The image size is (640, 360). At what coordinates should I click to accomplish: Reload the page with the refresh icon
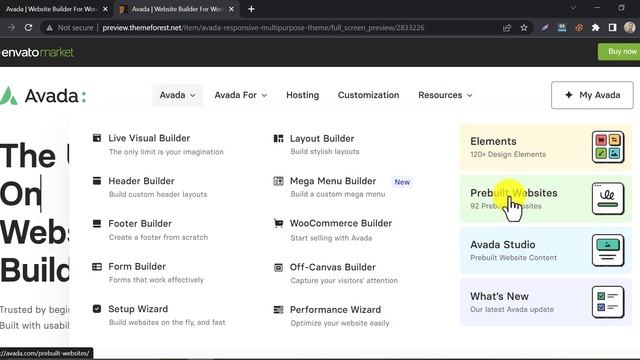click(28, 28)
